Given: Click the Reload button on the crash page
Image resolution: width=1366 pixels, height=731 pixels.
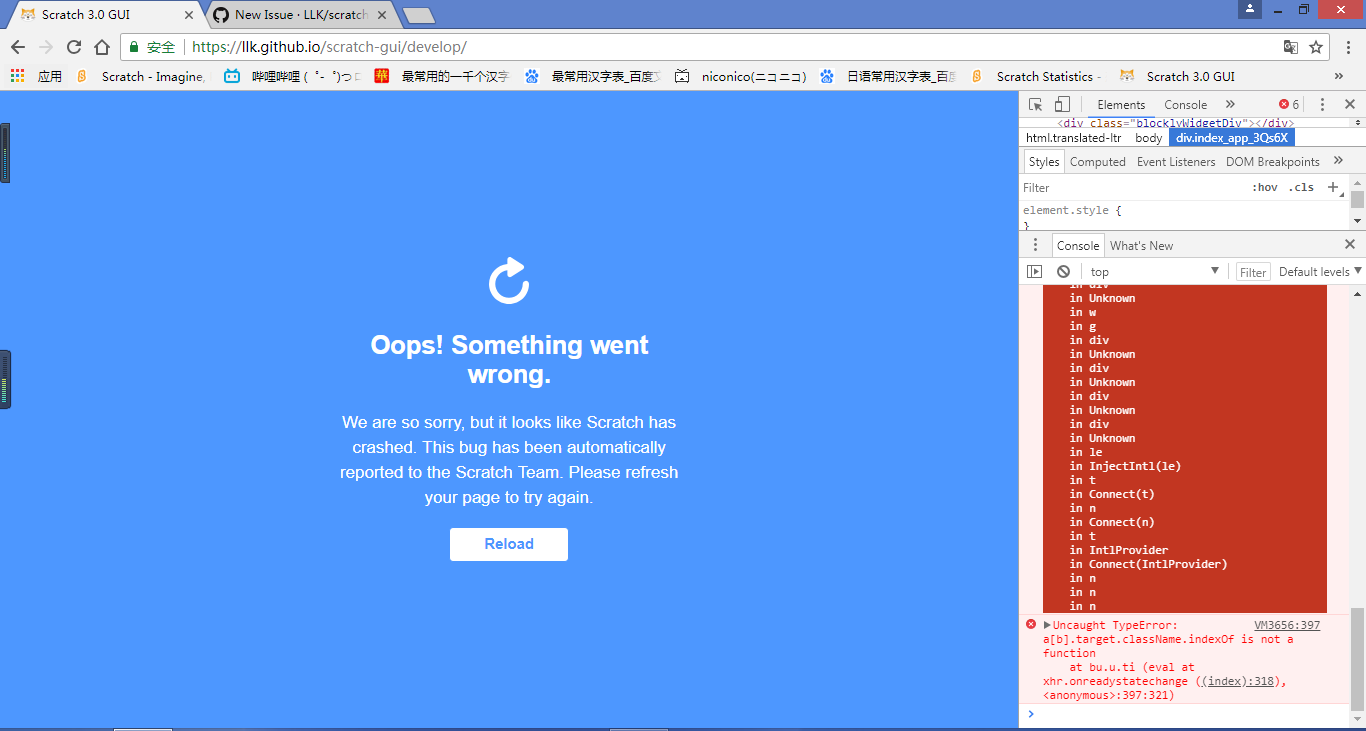Looking at the screenshot, I should tap(508, 544).
